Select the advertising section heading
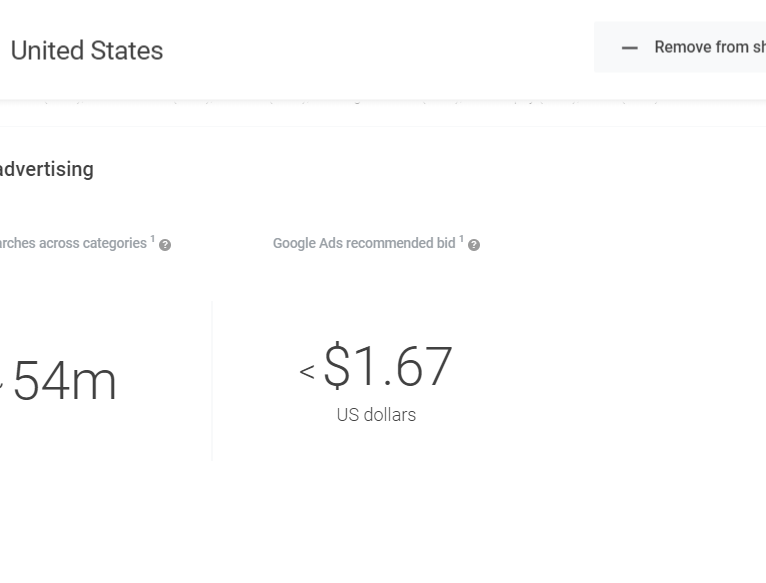Viewport: 766px width, 583px height. [47, 169]
